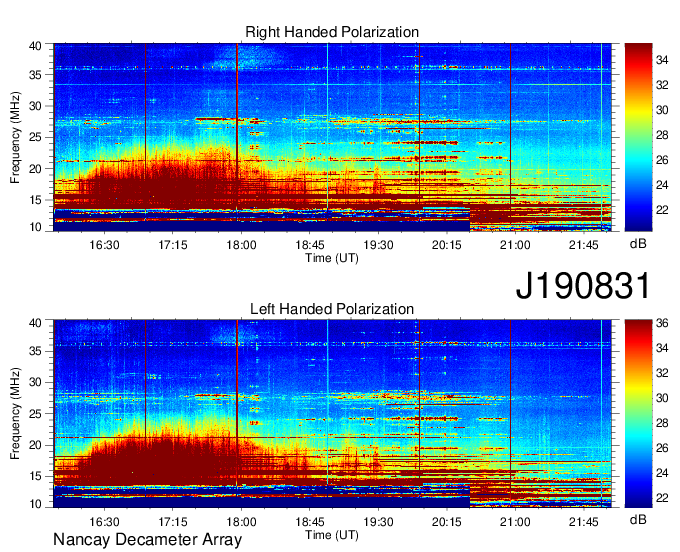Click the 21:45 tick of Right Handed plot
Image resolution: width=680 pixels, height=552 pixels.
584,245
